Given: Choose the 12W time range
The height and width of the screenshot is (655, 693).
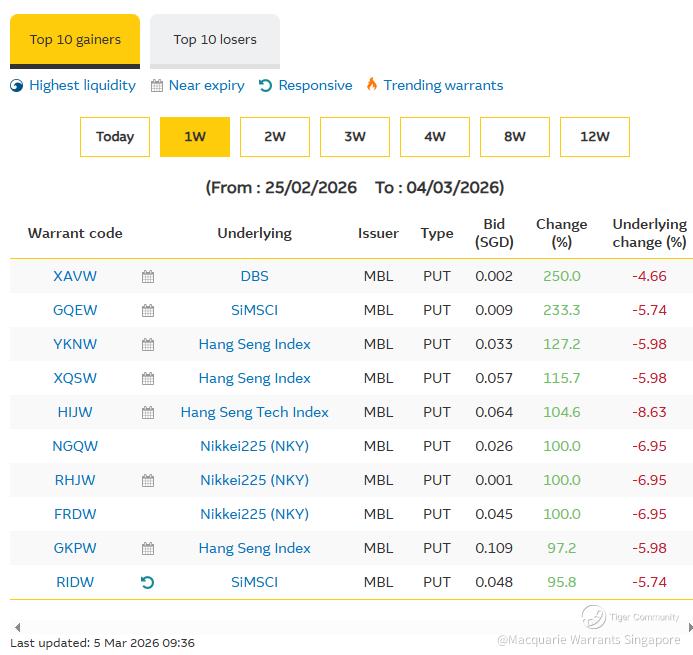Looking at the screenshot, I should coord(595,137).
